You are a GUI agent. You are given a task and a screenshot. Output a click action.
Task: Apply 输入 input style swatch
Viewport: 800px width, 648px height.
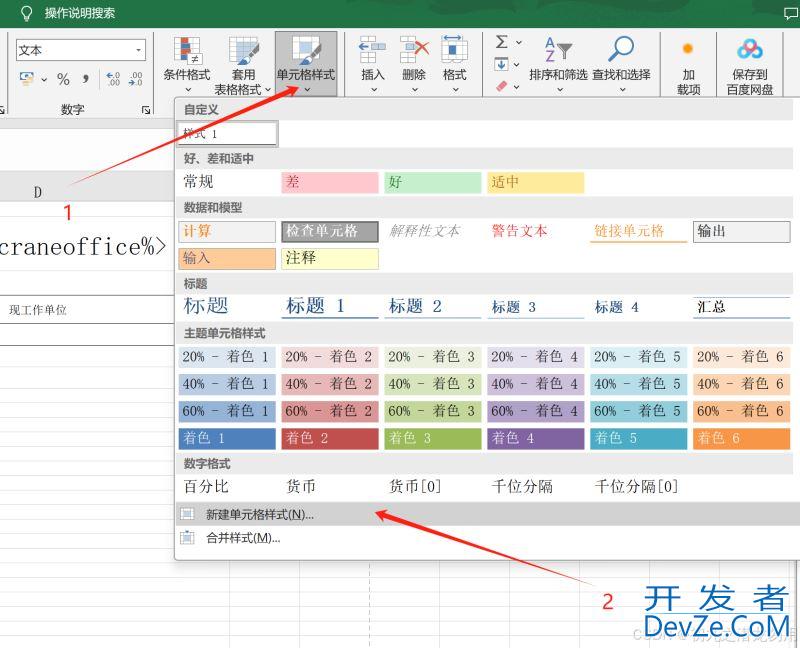pos(228,258)
